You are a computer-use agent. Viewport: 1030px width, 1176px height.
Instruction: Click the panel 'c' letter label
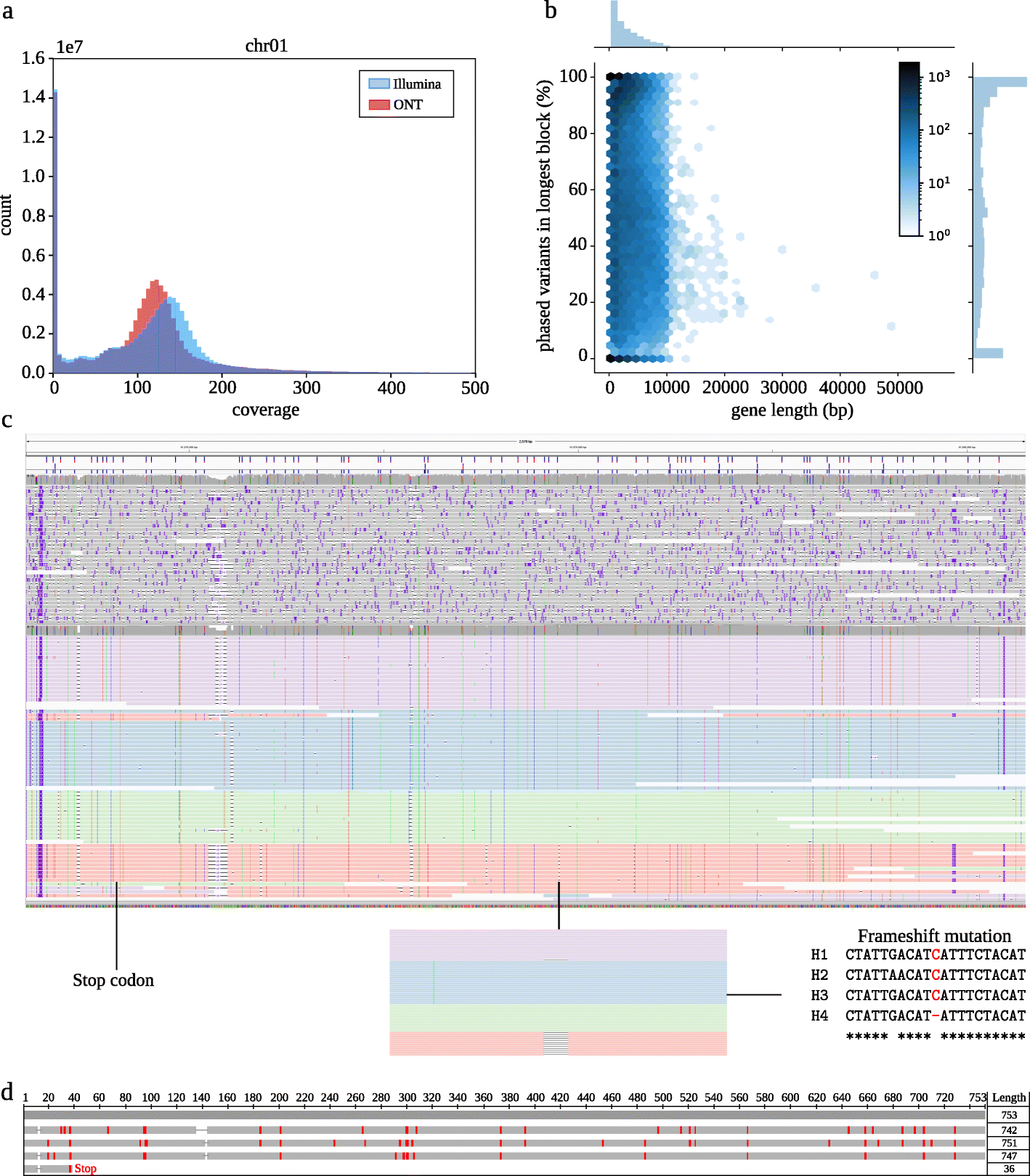click(x=7, y=420)
